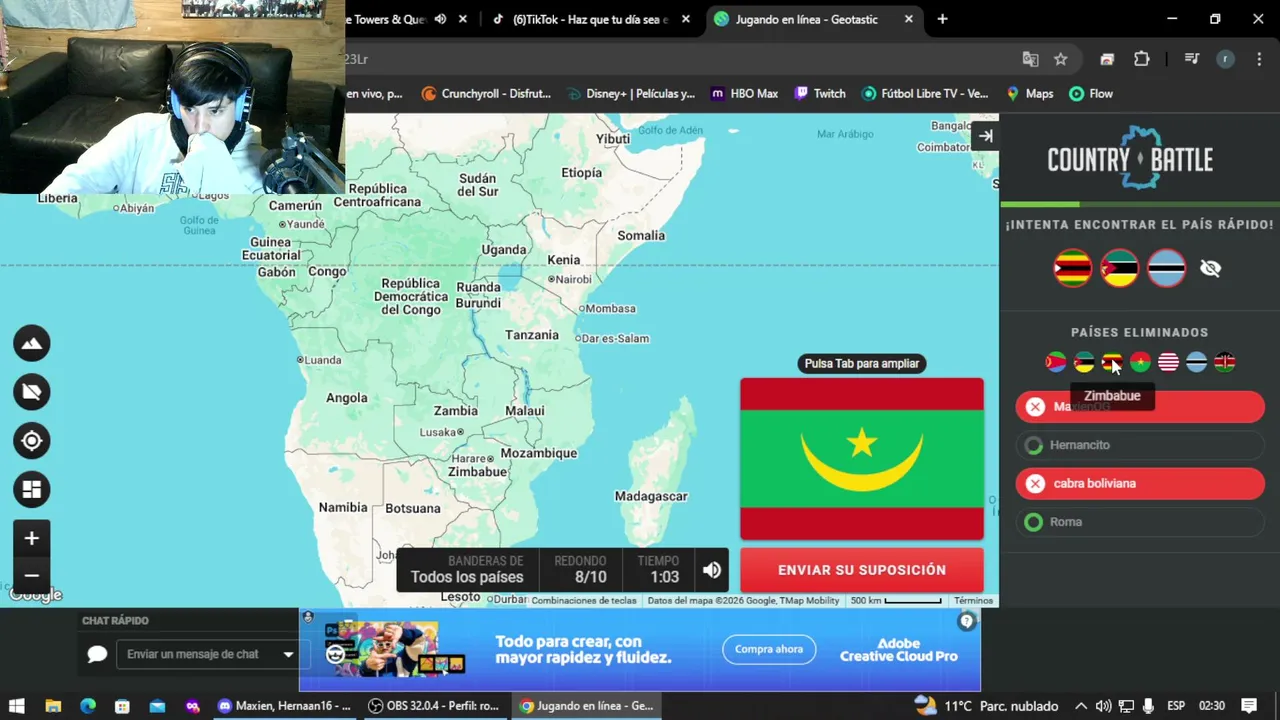Select player Roma in the list

click(1140, 522)
